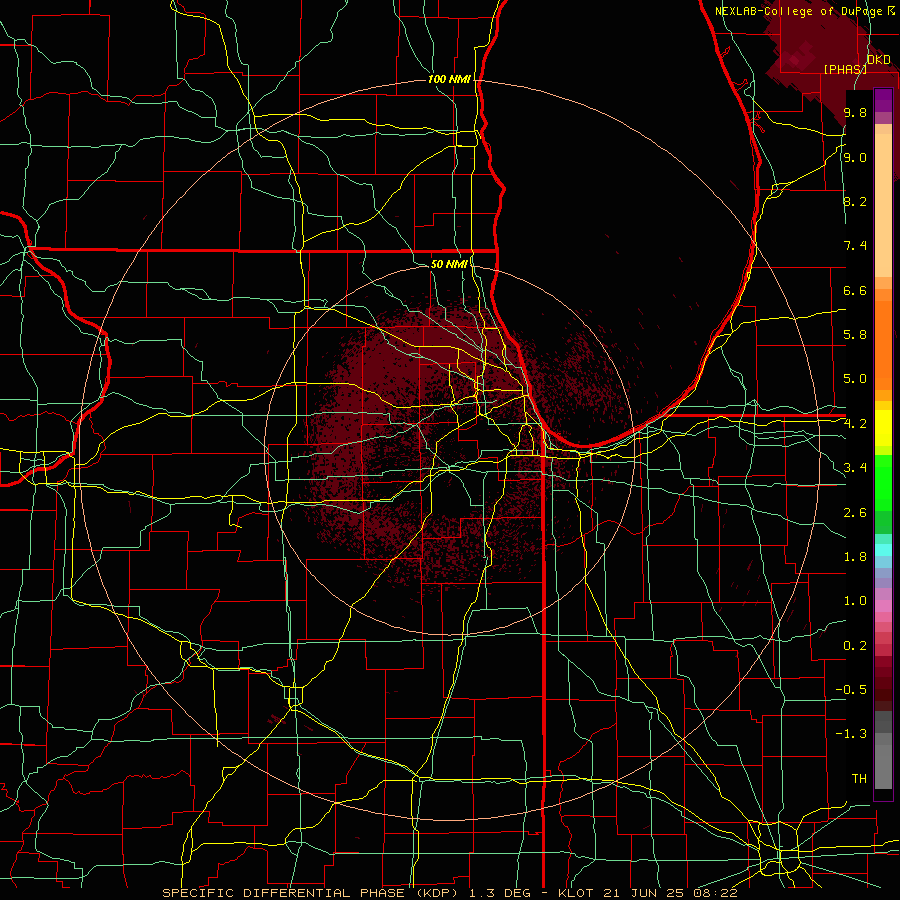The width and height of the screenshot is (900, 900).
Task: Select the 2.6 scale label
Action: (x=855, y=513)
